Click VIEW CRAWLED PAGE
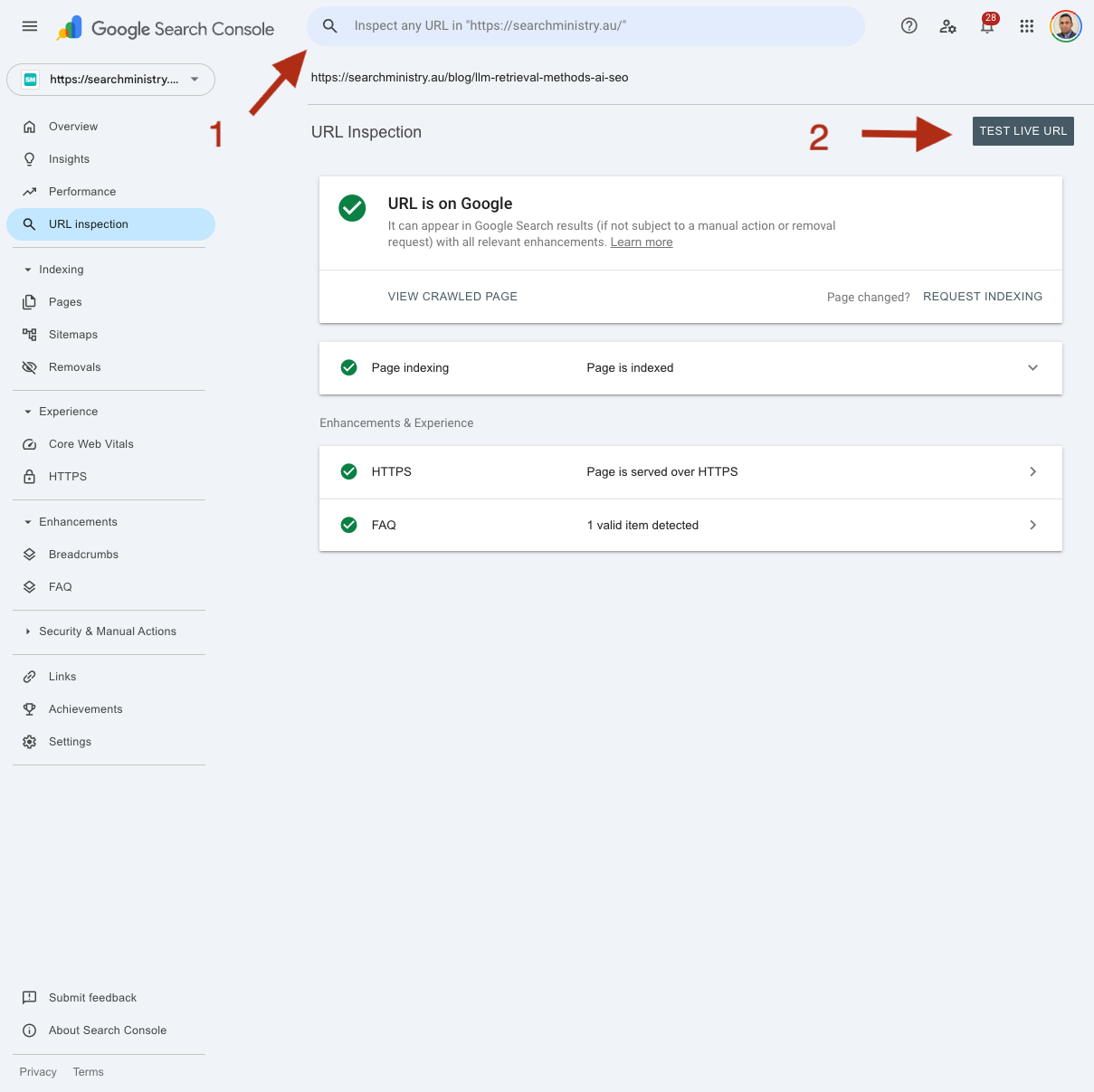 [452, 297]
